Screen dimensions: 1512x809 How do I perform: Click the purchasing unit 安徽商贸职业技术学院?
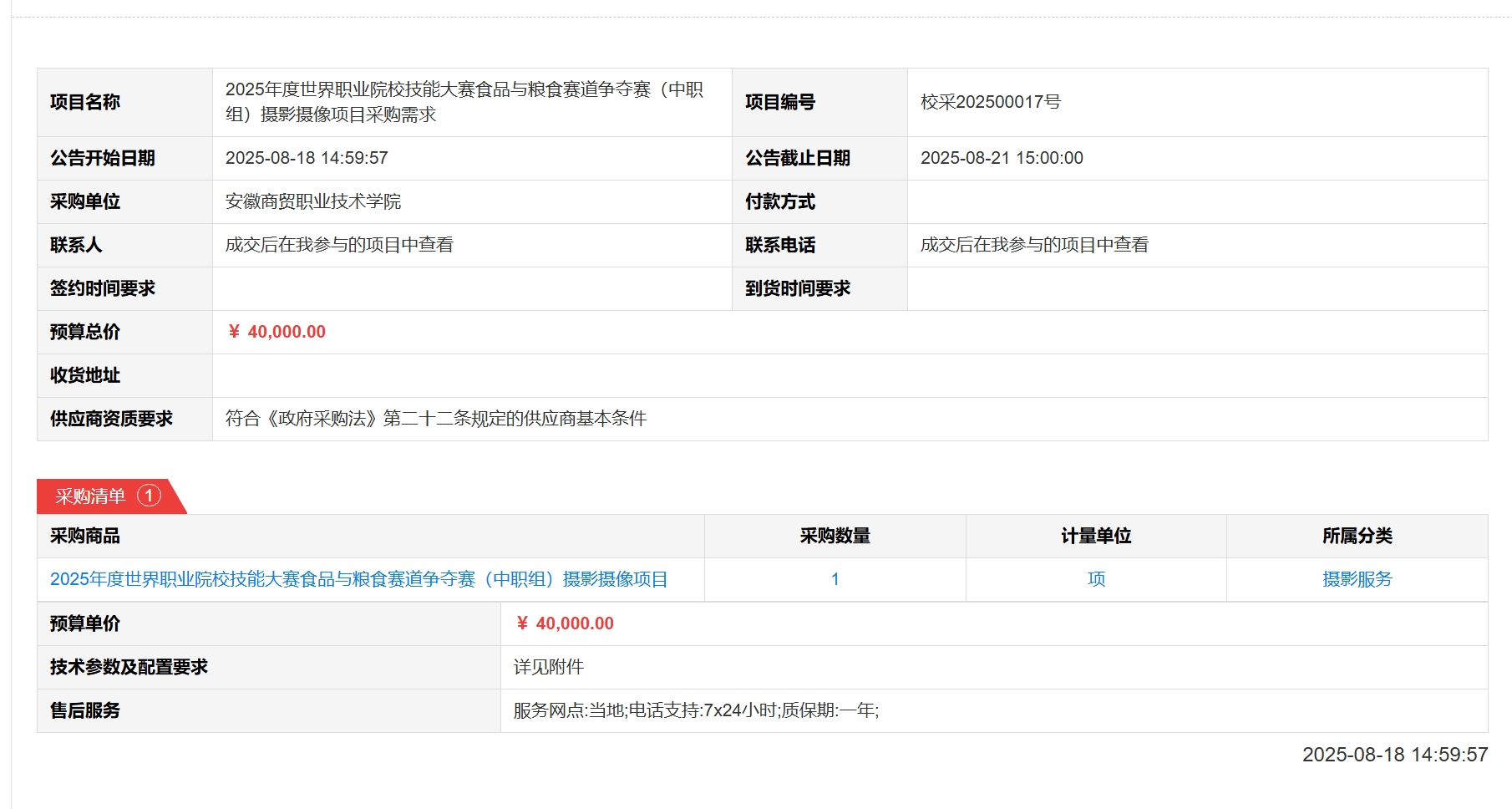click(x=313, y=201)
